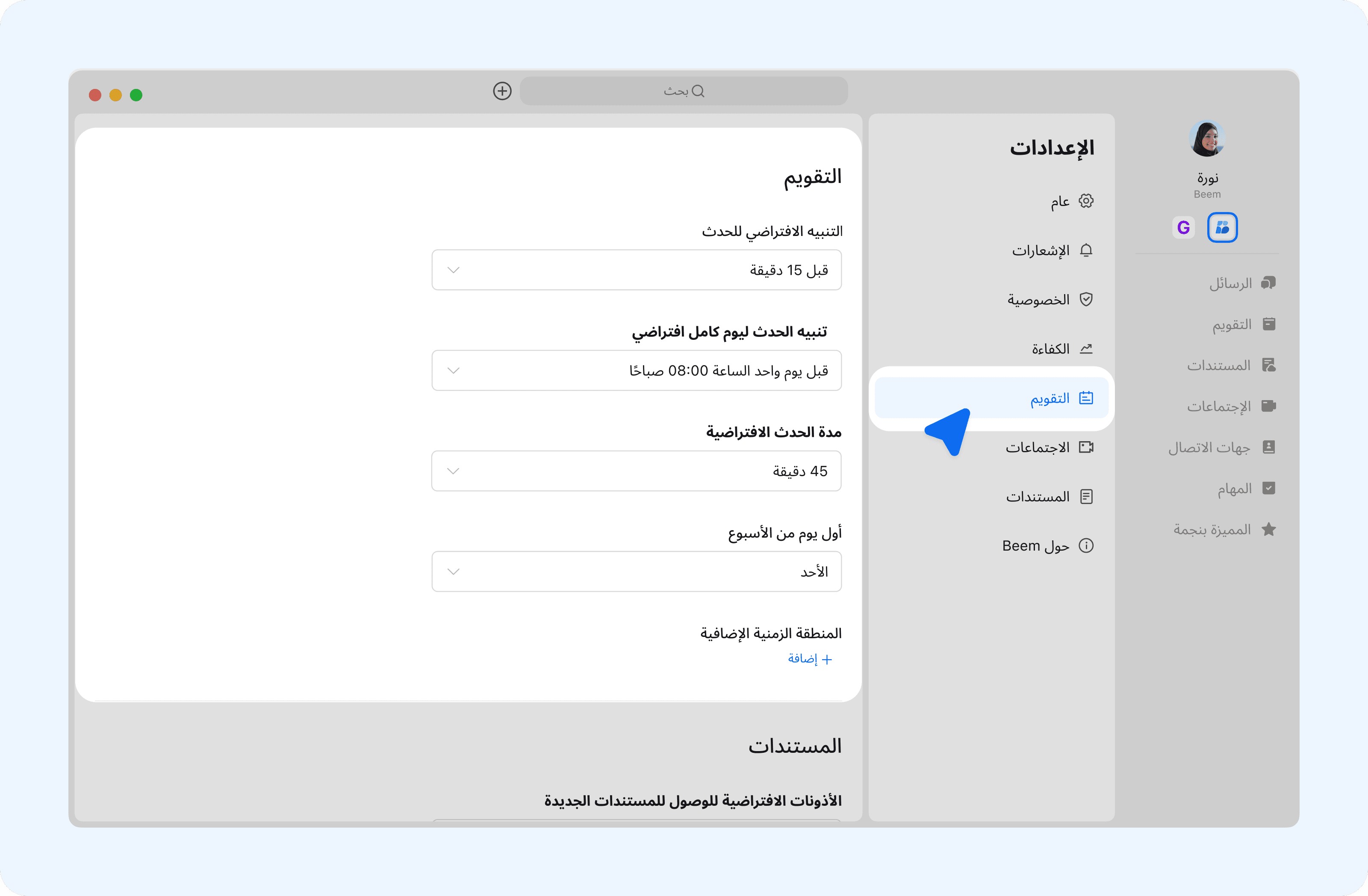The height and width of the screenshot is (896, 1368).
Task: Select الخصوصية (Privacy) settings tab
Action: pyautogui.click(x=1050, y=299)
